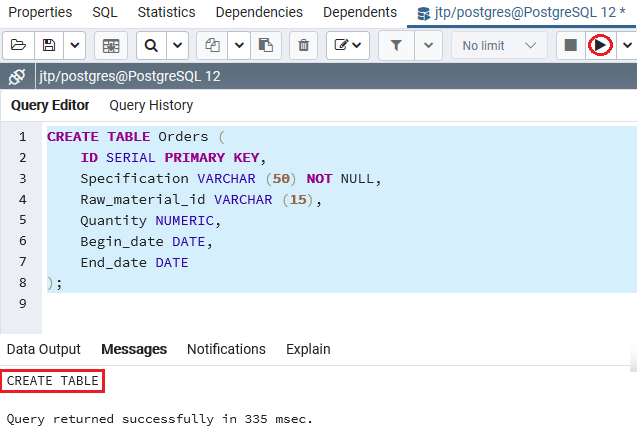The width and height of the screenshot is (637, 435).
Task: Click the Filter funnel icon
Action: pos(396,45)
